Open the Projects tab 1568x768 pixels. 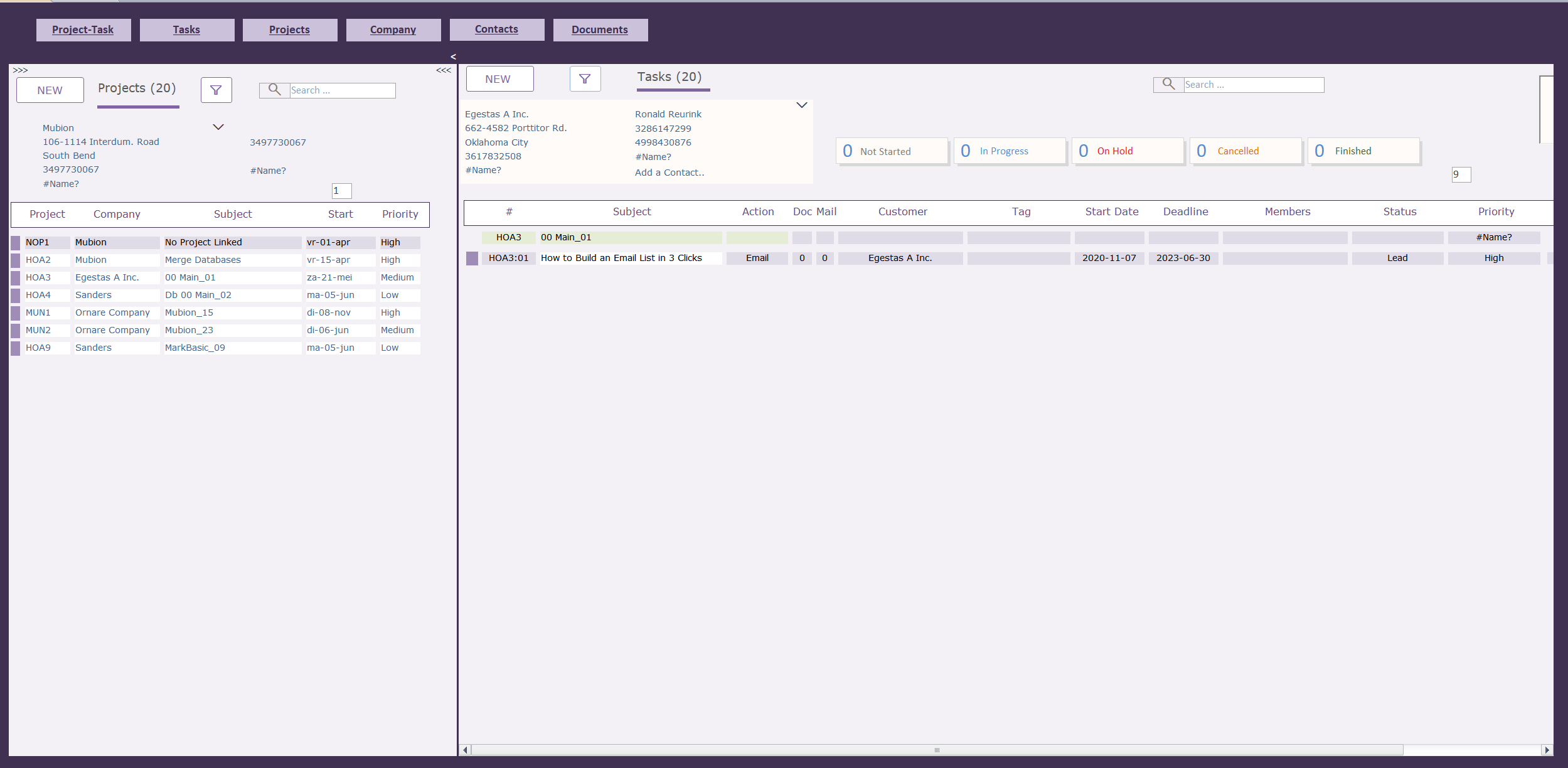[x=289, y=29]
